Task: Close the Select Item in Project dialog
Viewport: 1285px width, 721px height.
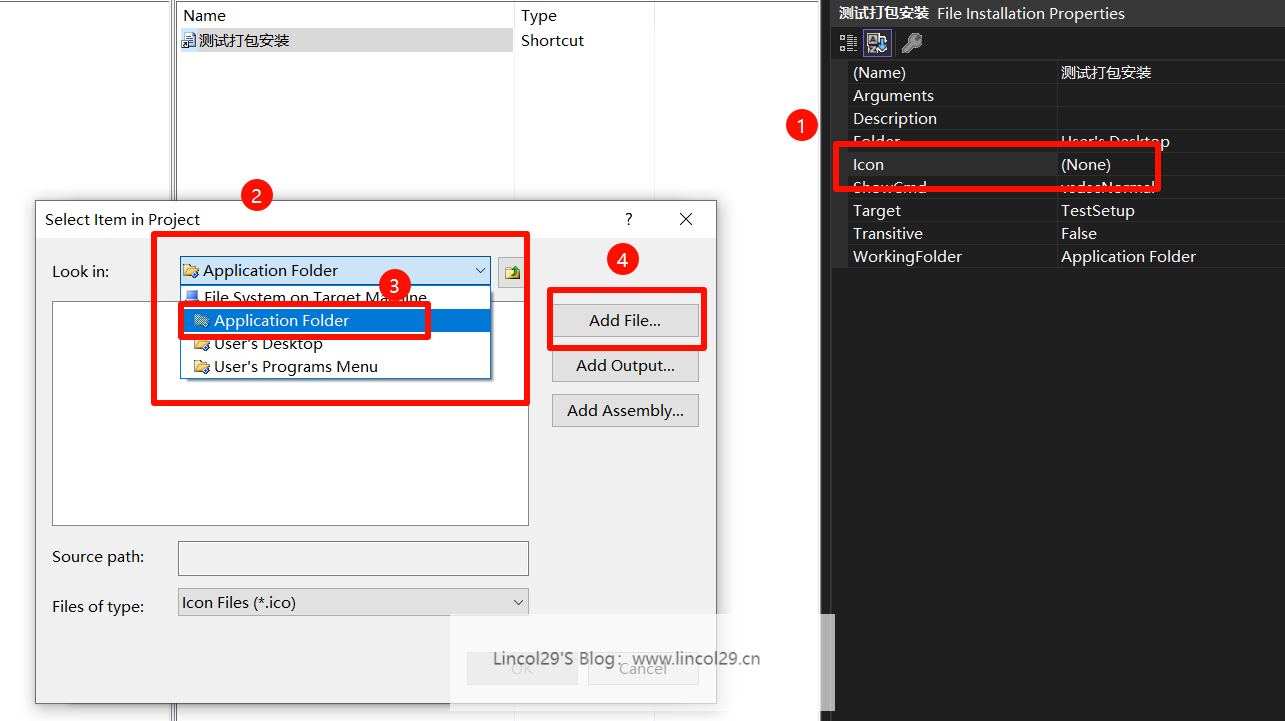Action: point(686,219)
